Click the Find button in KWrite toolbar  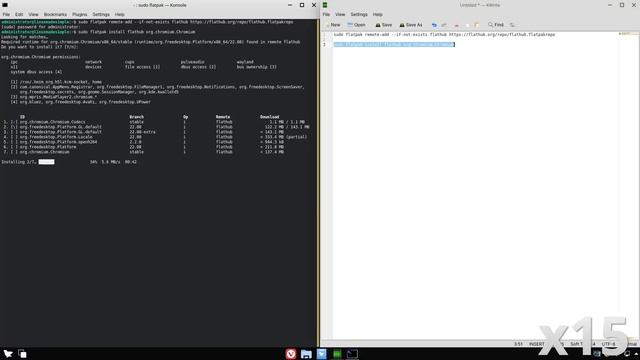point(496,25)
